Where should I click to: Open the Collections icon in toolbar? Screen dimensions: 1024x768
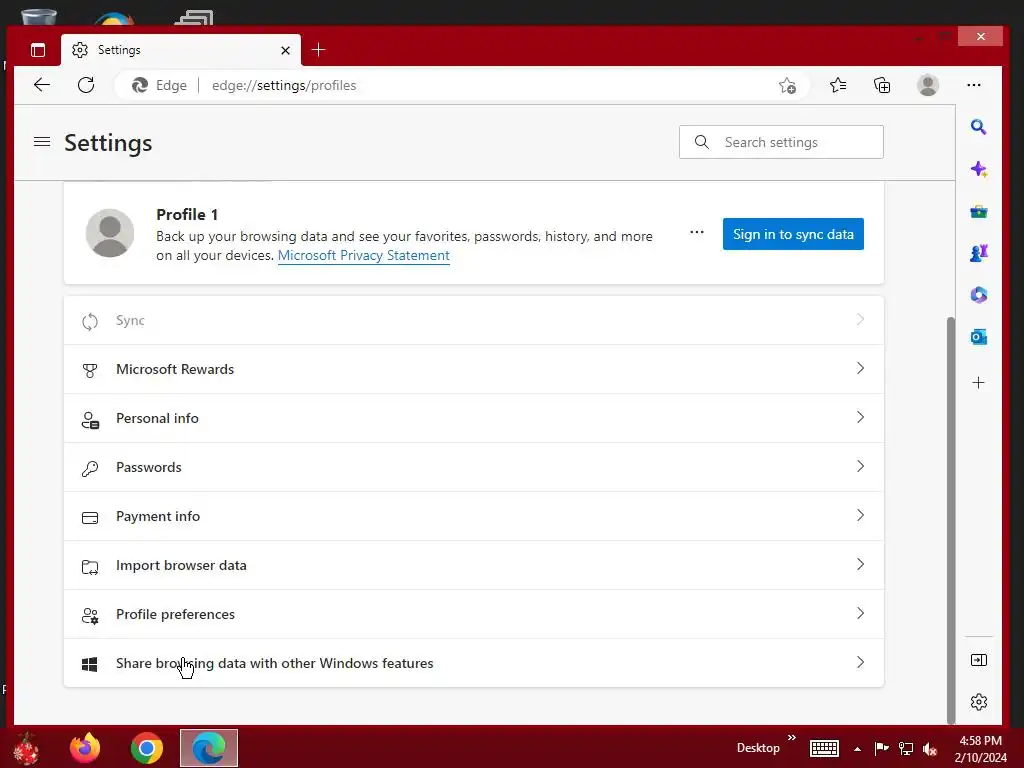coord(882,85)
